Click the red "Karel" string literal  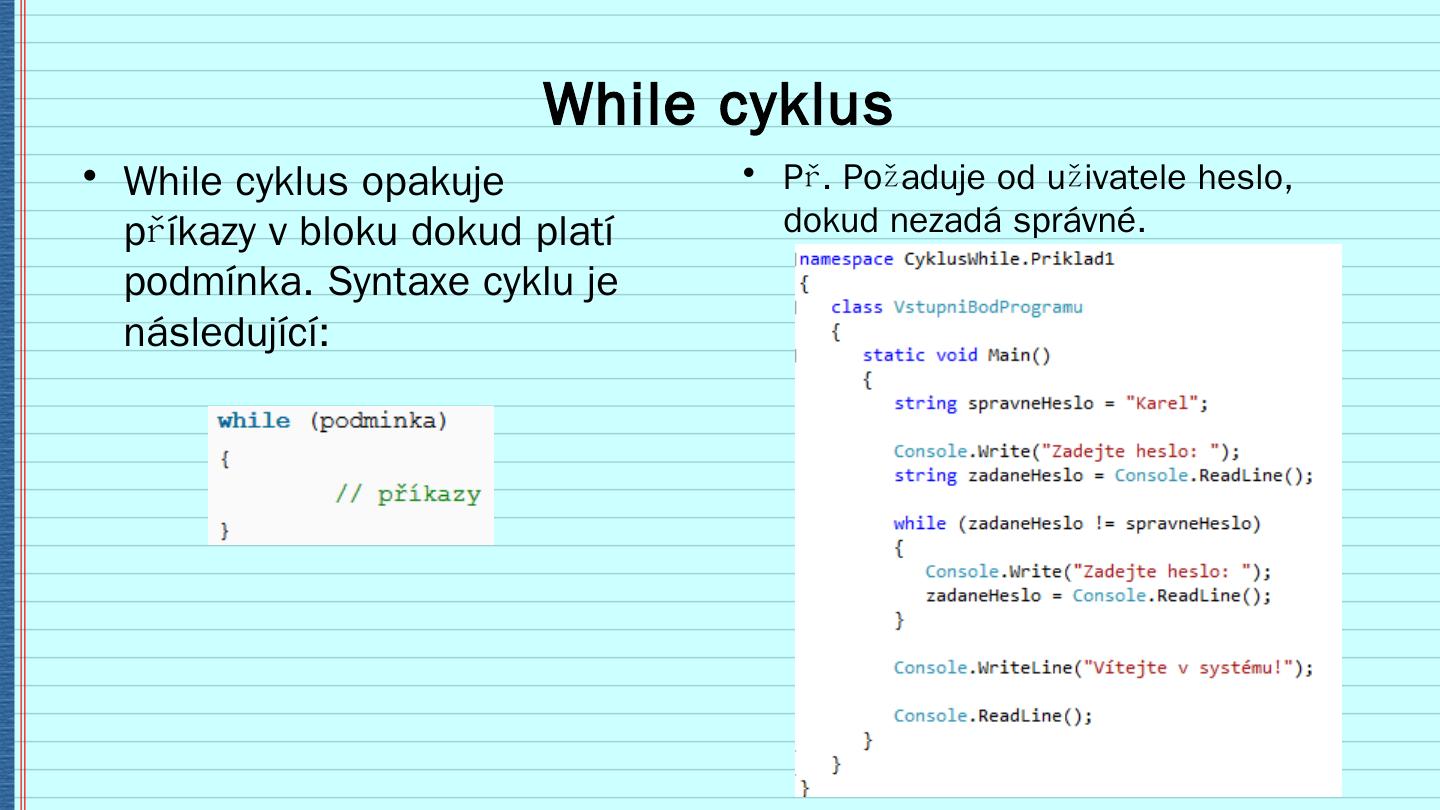point(1161,403)
